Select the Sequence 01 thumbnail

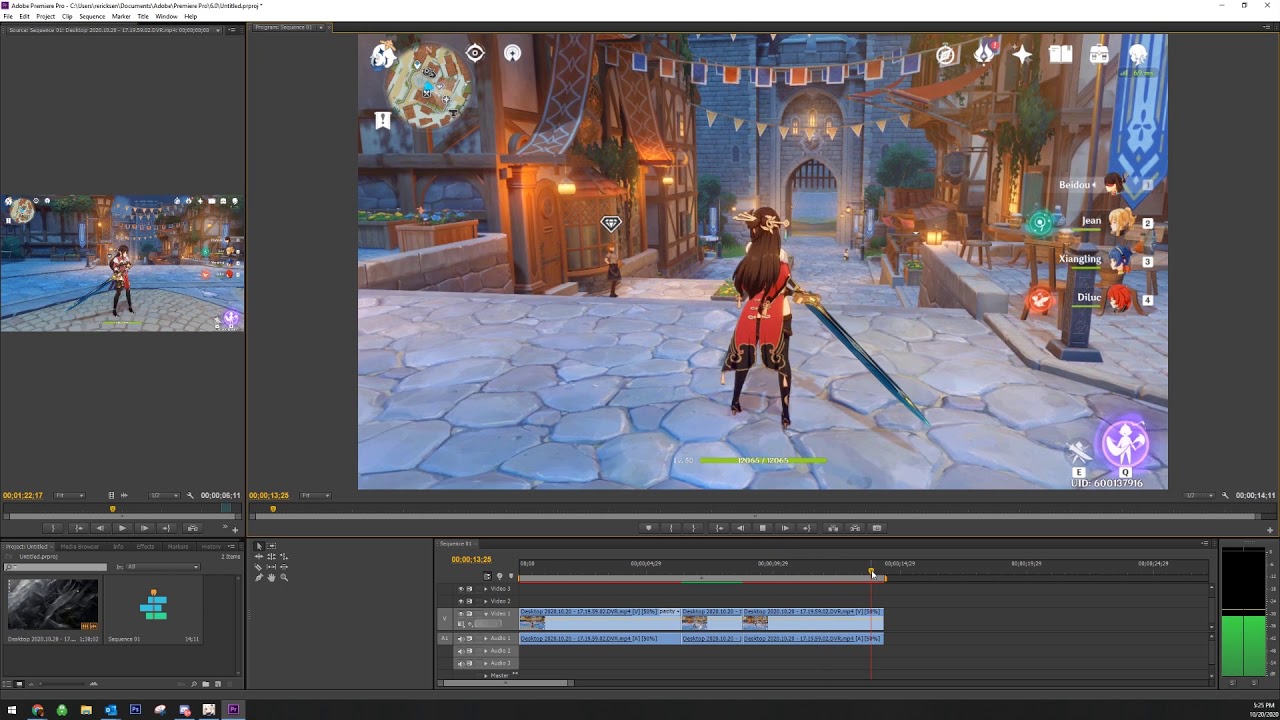click(x=154, y=605)
